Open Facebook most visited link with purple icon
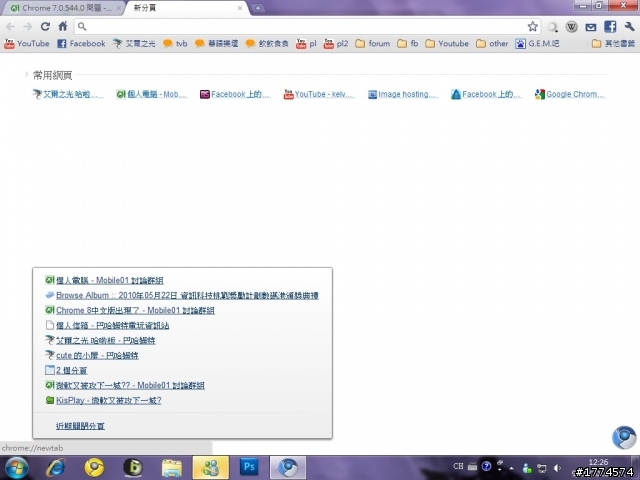The image size is (640, 480). point(235,94)
